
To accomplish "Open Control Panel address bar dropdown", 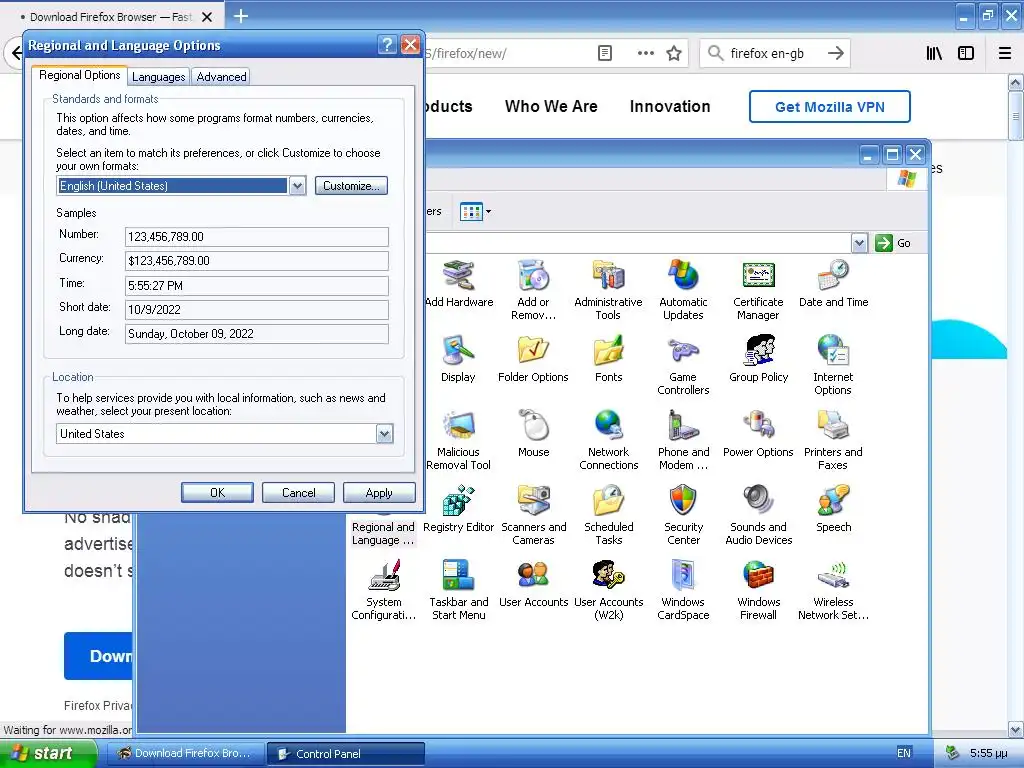I will pos(859,243).
